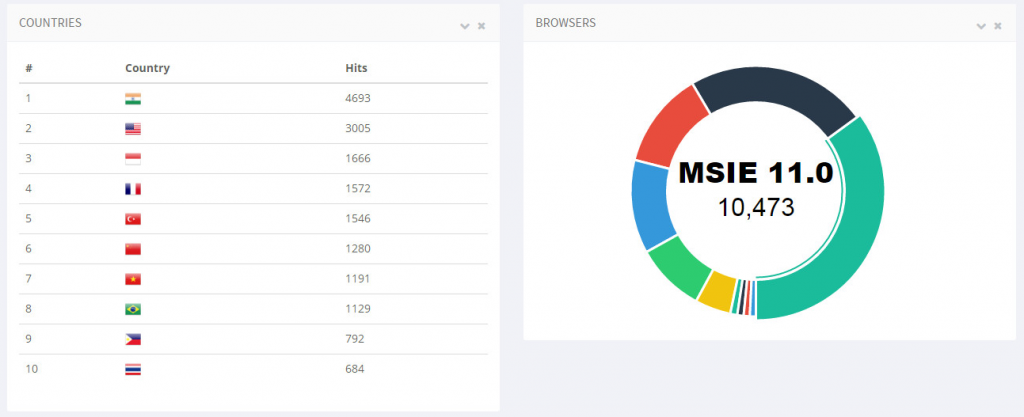Select the hits value 684
Image resolution: width=1024 pixels, height=417 pixels.
(x=355, y=368)
